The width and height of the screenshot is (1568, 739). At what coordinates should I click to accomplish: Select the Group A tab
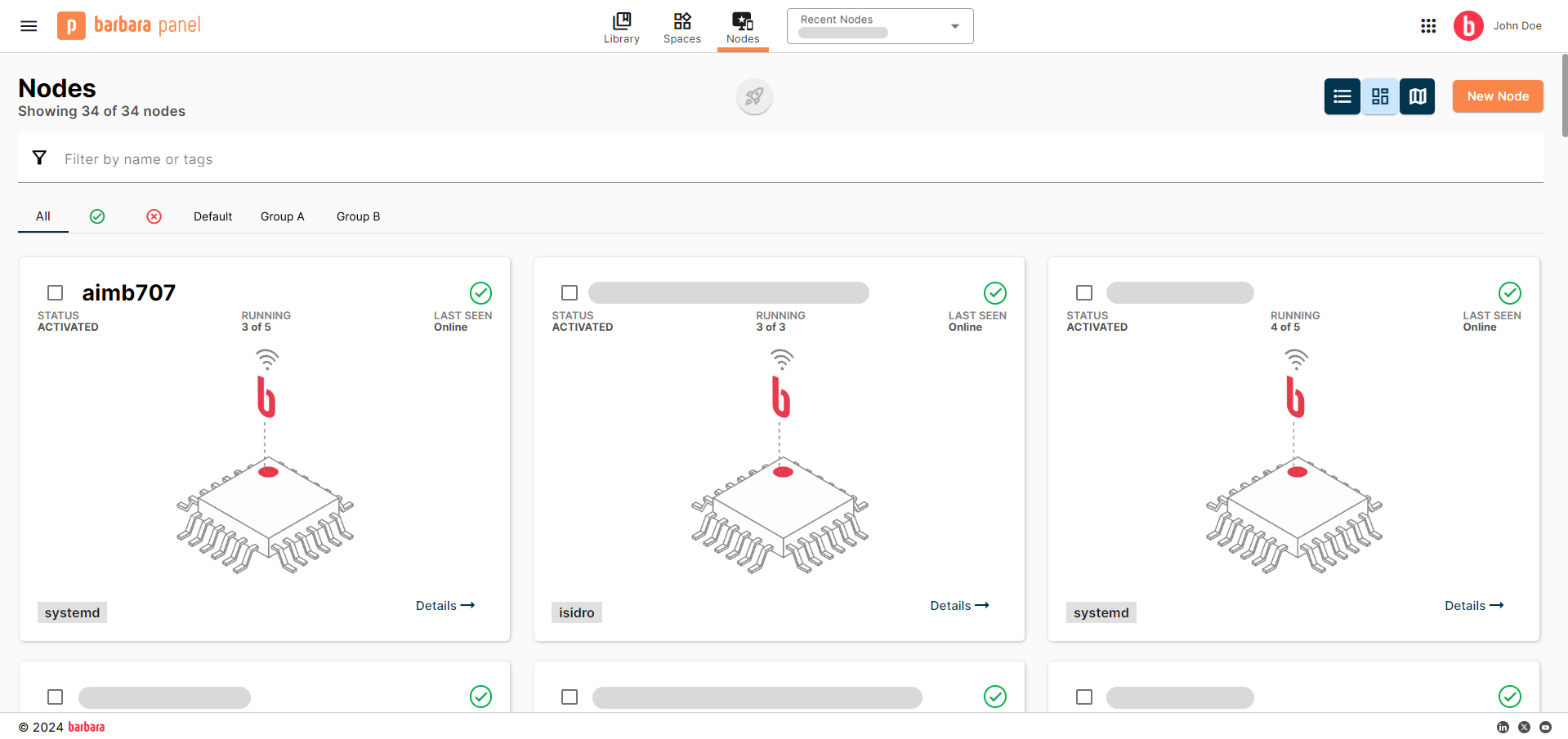coord(282,216)
